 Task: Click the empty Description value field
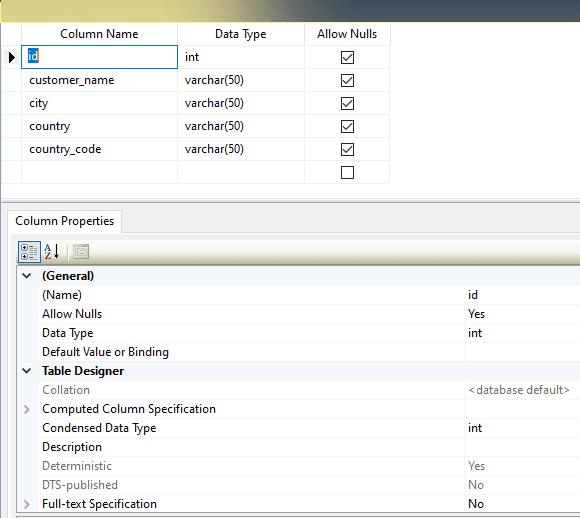(x=522, y=447)
